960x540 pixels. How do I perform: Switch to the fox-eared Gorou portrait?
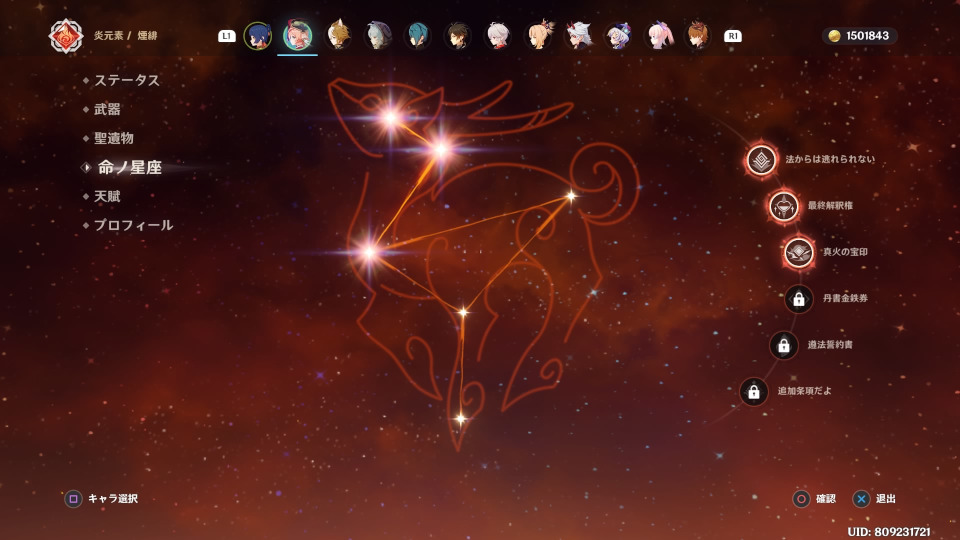(x=337, y=36)
